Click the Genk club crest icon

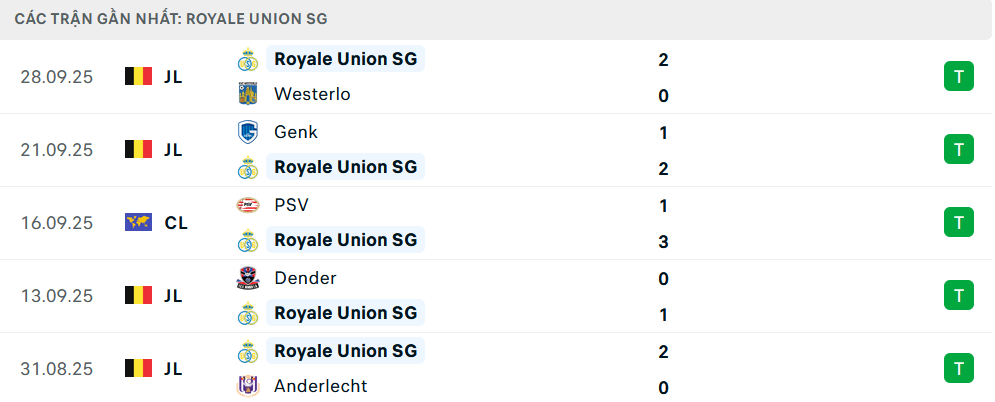(x=246, y=132)
